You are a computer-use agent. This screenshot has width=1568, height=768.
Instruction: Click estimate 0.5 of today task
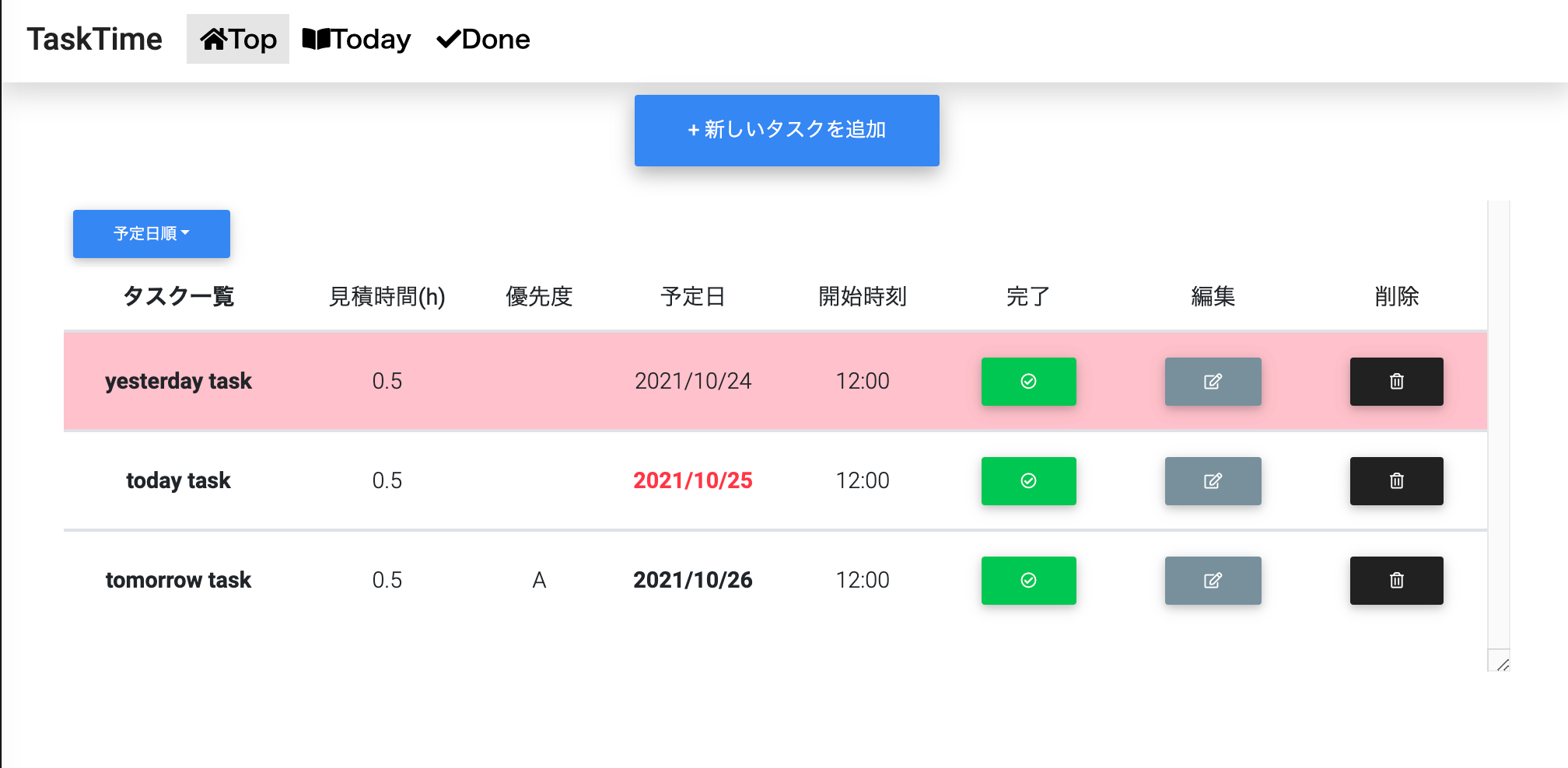point(387,481)
